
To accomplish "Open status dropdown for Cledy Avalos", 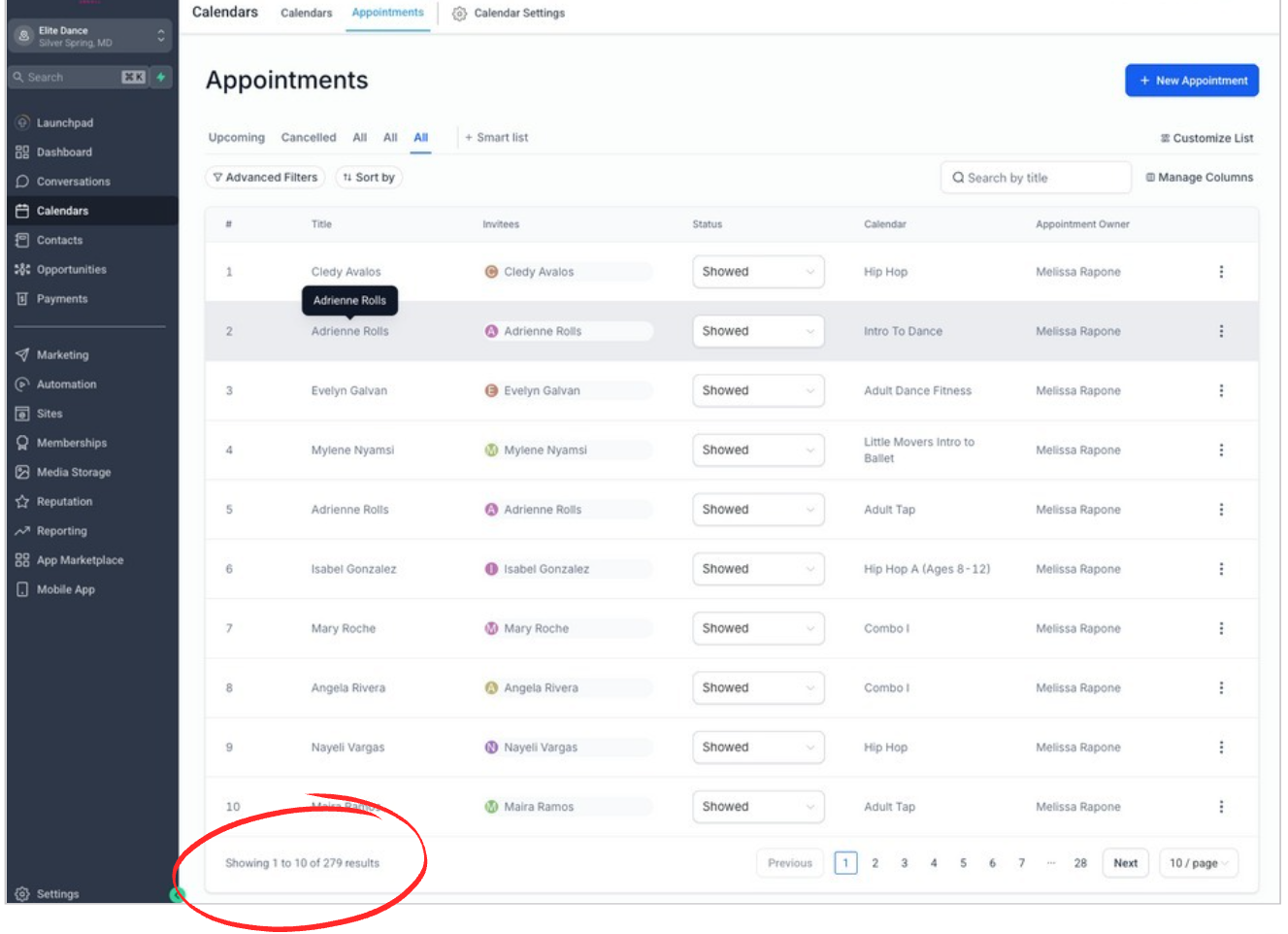I will click(758, 272).
